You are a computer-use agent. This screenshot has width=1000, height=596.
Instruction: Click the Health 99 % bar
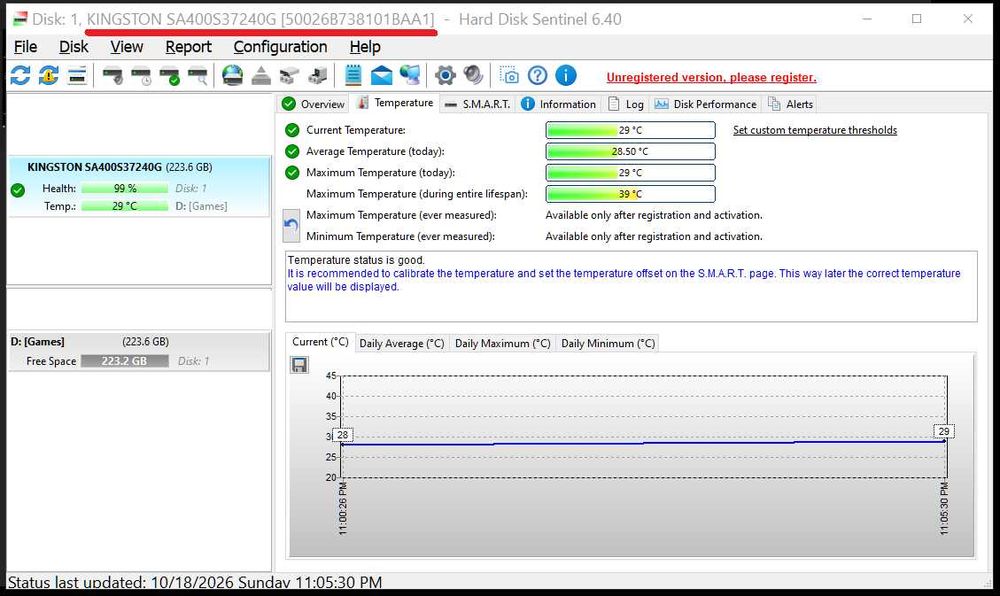(x=125, y=188)
